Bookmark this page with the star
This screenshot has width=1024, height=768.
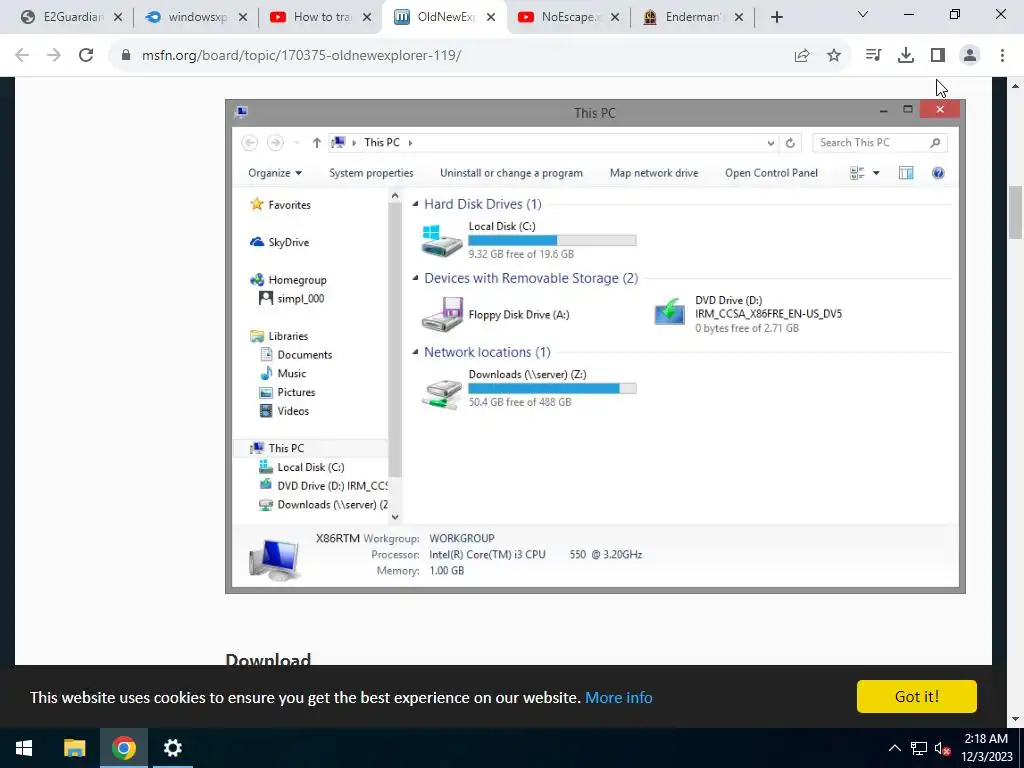(x=834, y=56)
